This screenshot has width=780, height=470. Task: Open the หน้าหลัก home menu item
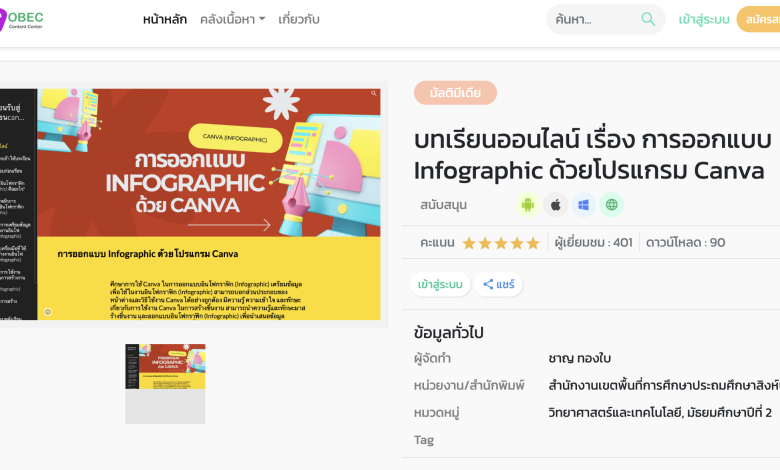[165, 19]
